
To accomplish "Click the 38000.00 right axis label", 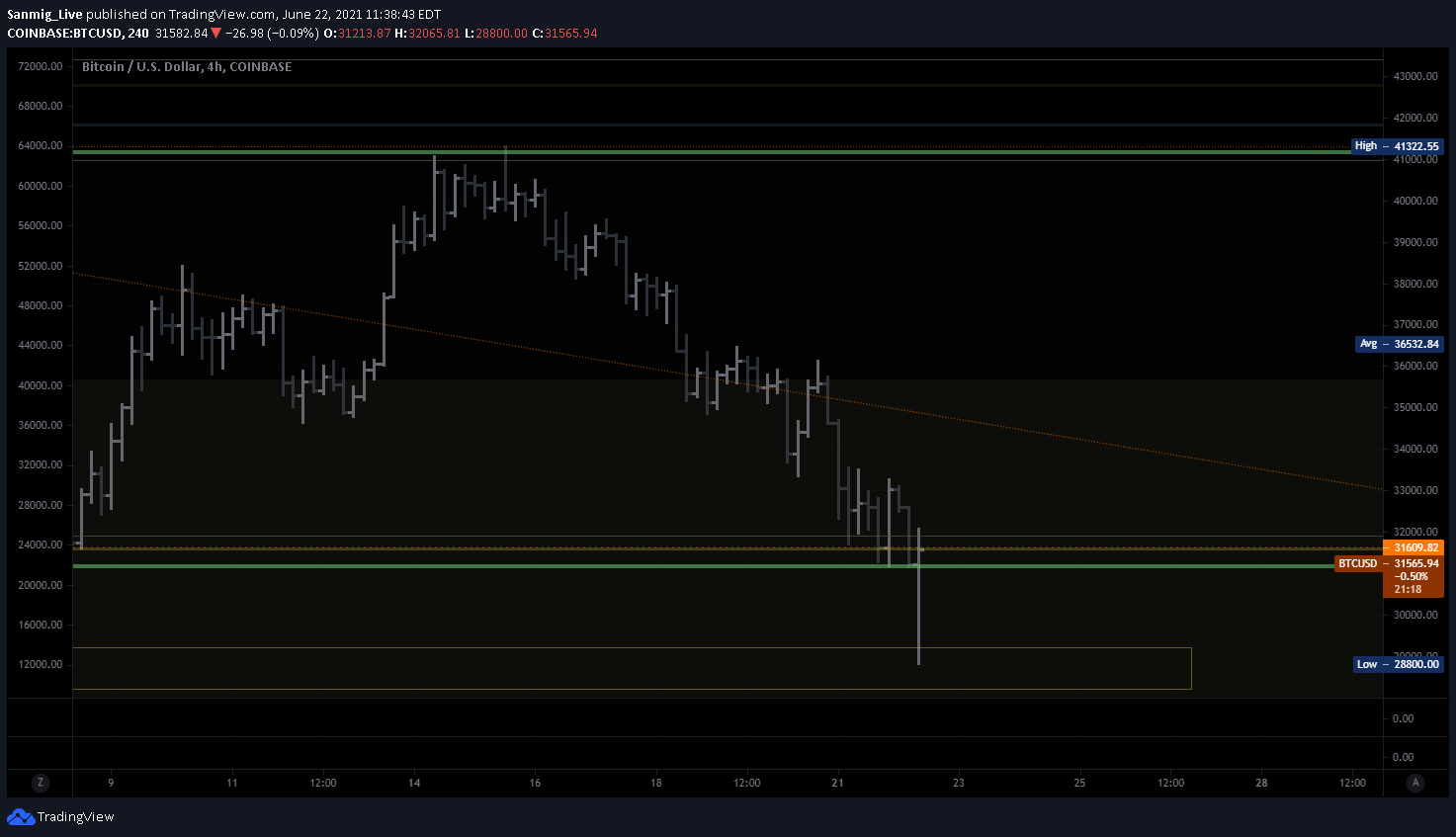I will pyautogui.click(x=1415, y=284).
